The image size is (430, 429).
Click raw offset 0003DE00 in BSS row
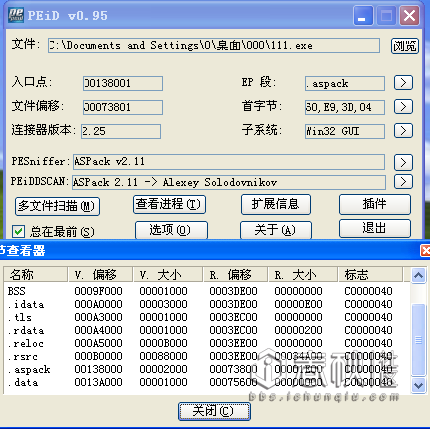[233, 291]
